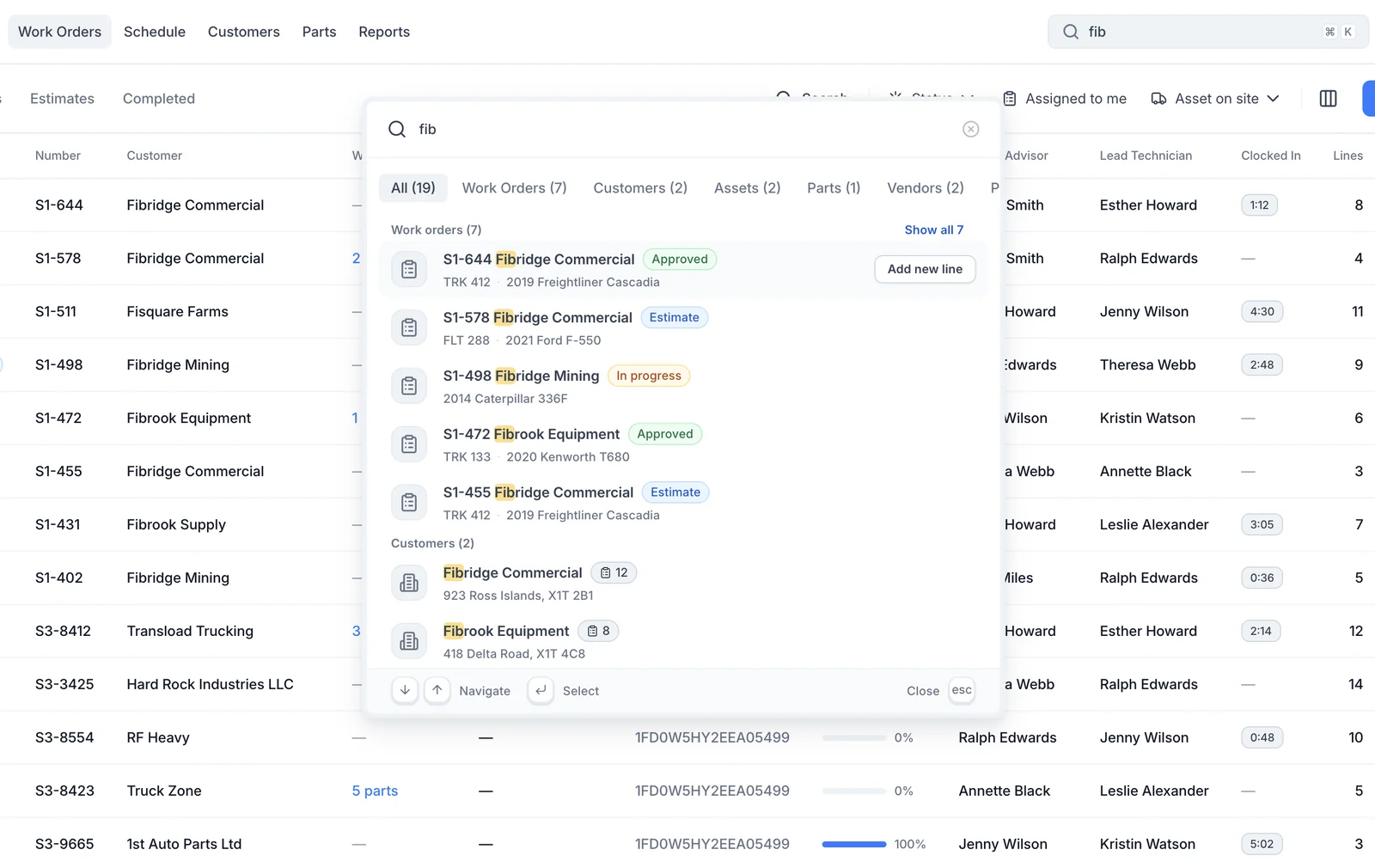Click customer Hard Rock Industries LLC
1375x868 pixels.
click(x=210, y=684)
